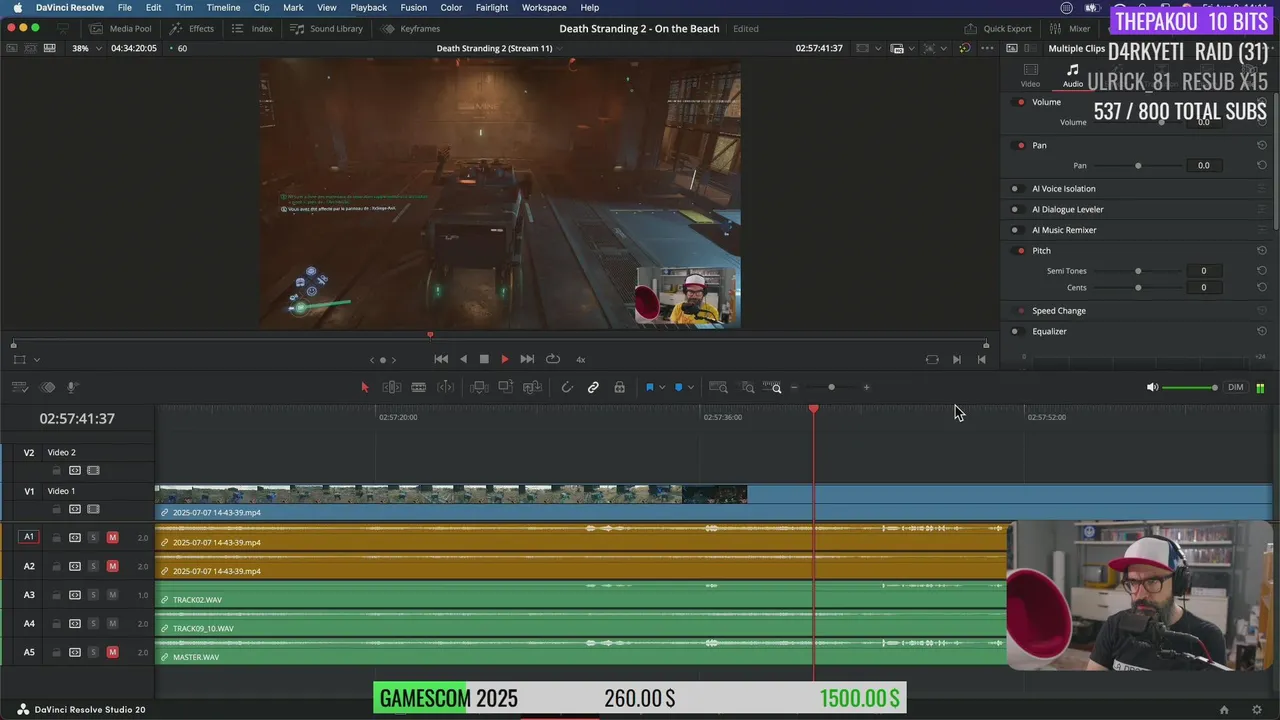The width and height of the screenshot is (1280, 720).
Task: Solo audio track A4
Action: [93, 624]
